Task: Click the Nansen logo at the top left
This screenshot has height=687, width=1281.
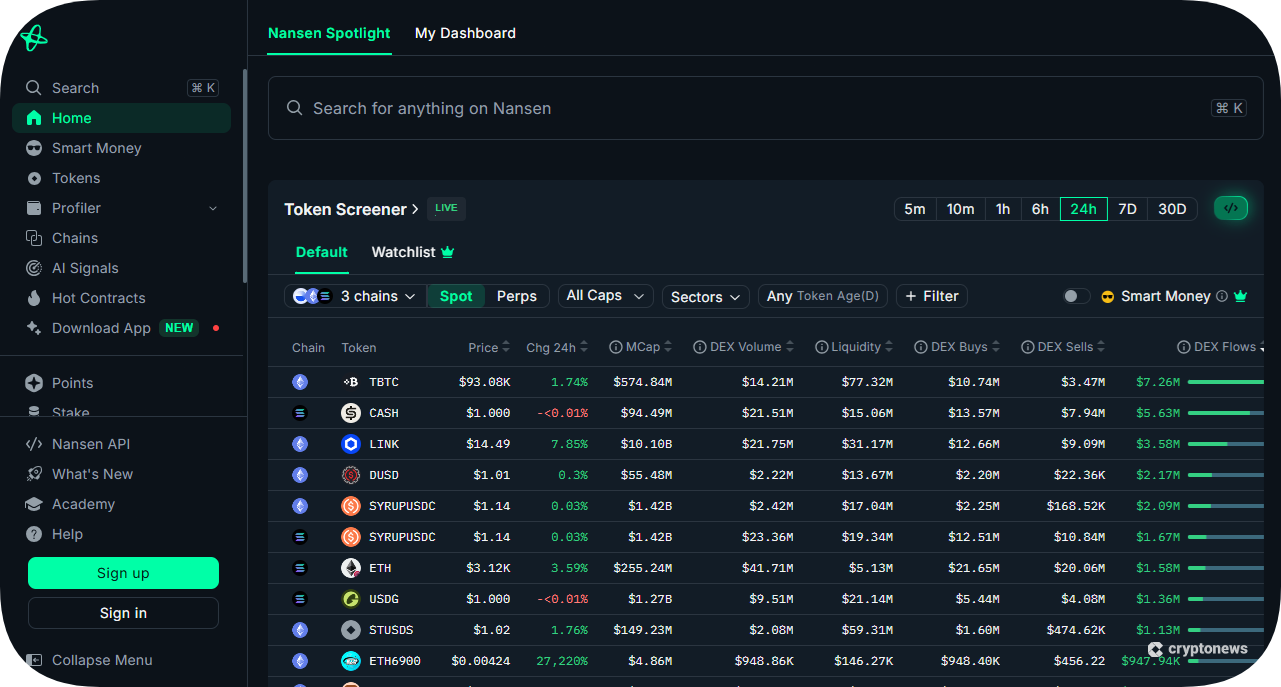Action: coord(33,38)
